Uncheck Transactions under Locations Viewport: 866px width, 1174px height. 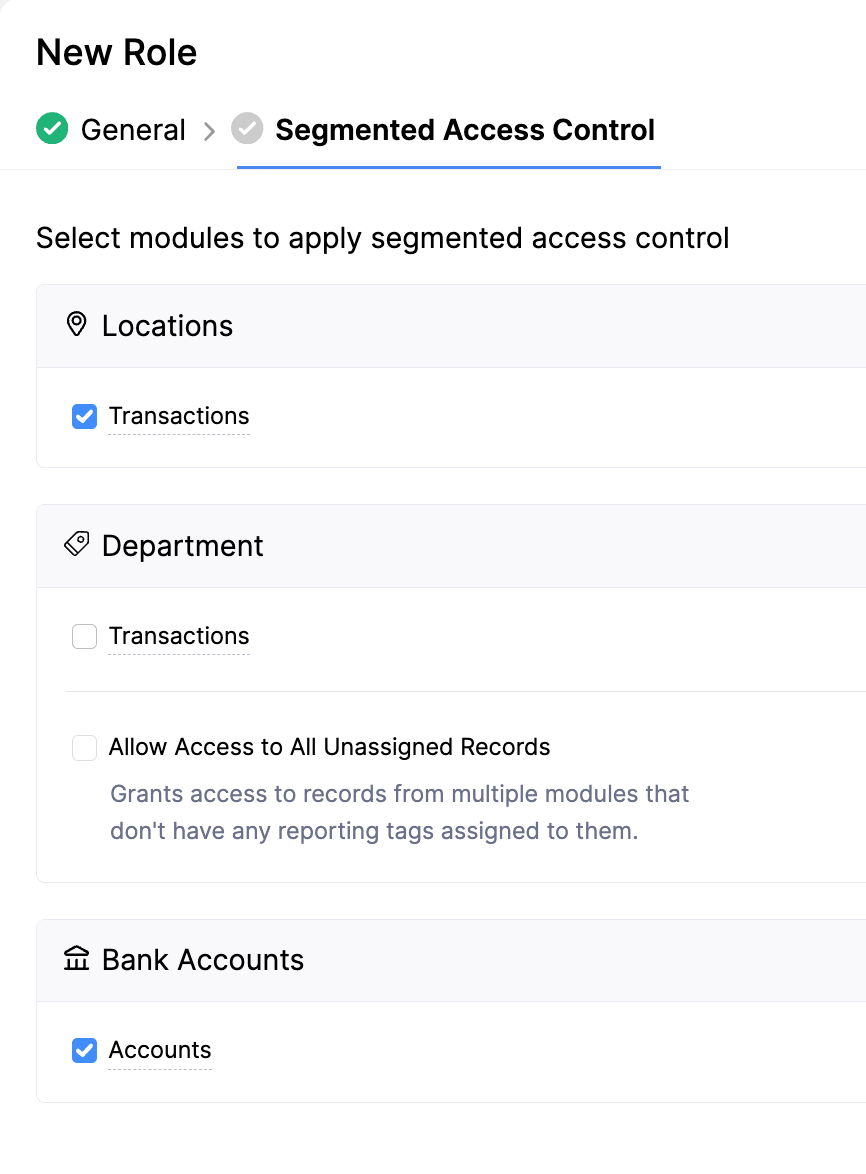click(84, 416)
